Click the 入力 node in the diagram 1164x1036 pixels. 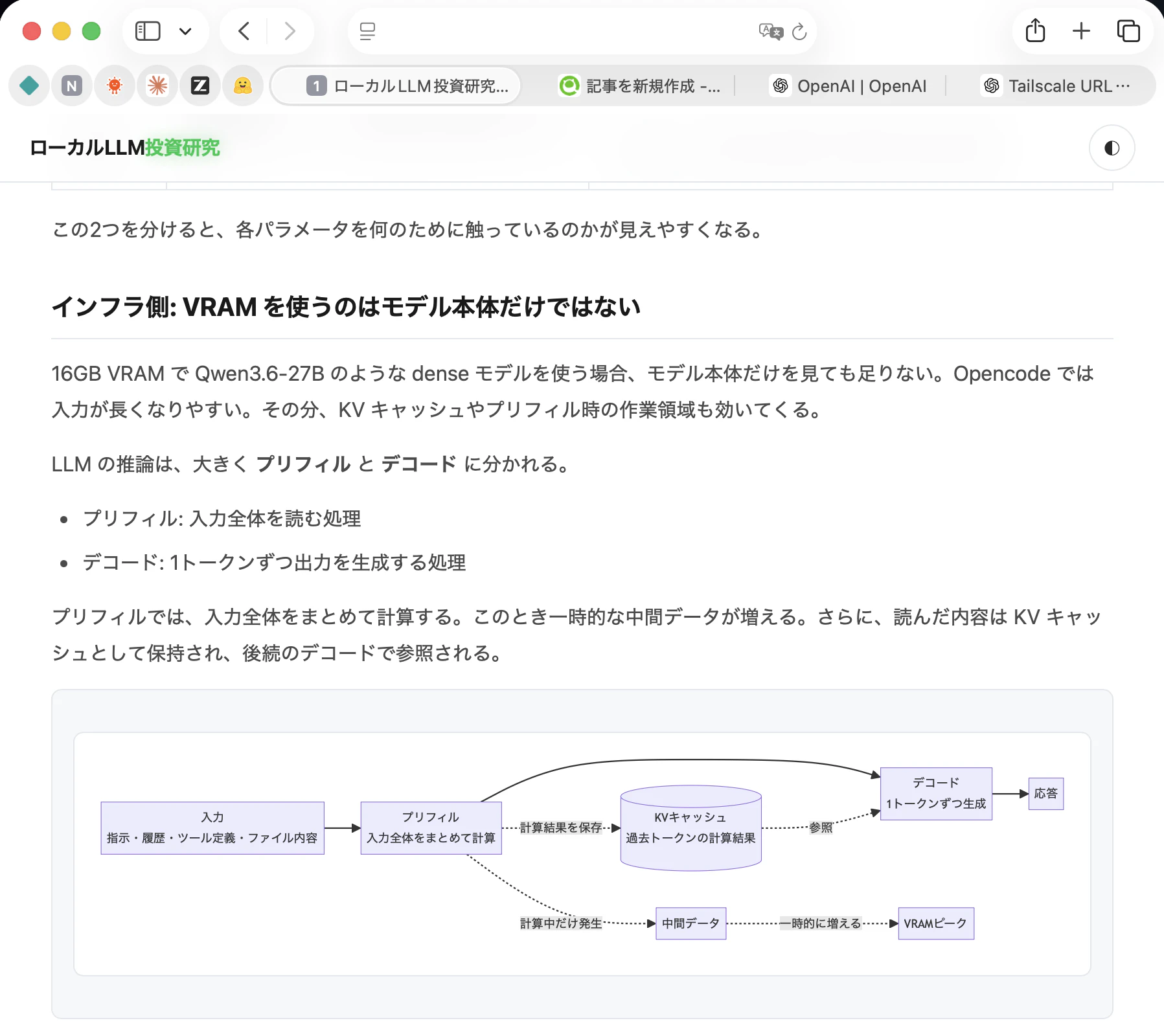(212, 828)
